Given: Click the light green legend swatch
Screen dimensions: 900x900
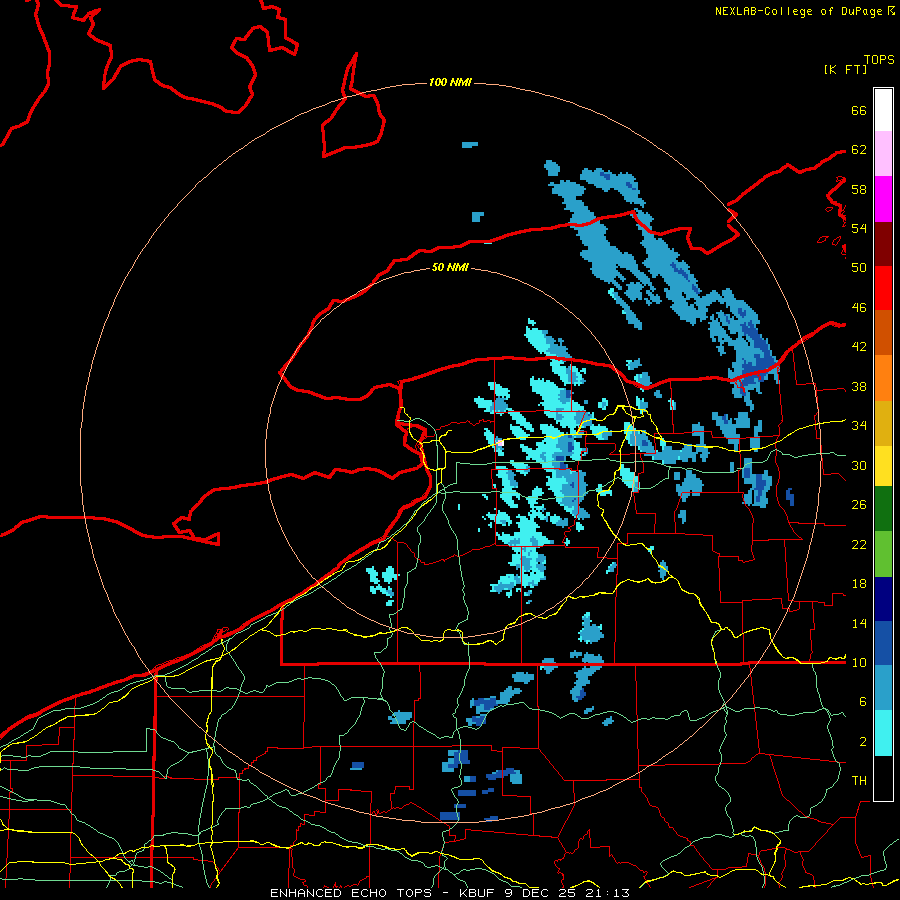Looking at the screenshot, I should click(883, 554).
